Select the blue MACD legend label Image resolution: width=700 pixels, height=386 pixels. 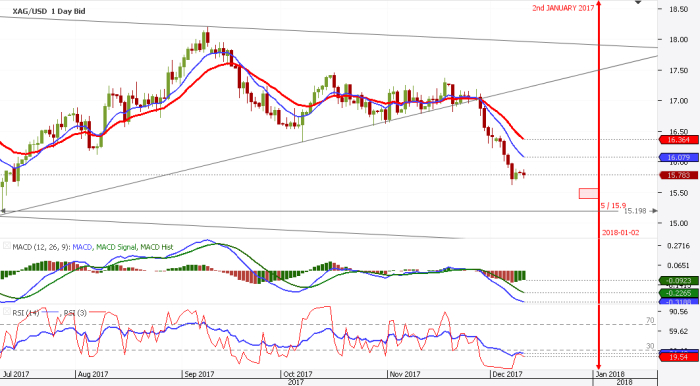82,247
